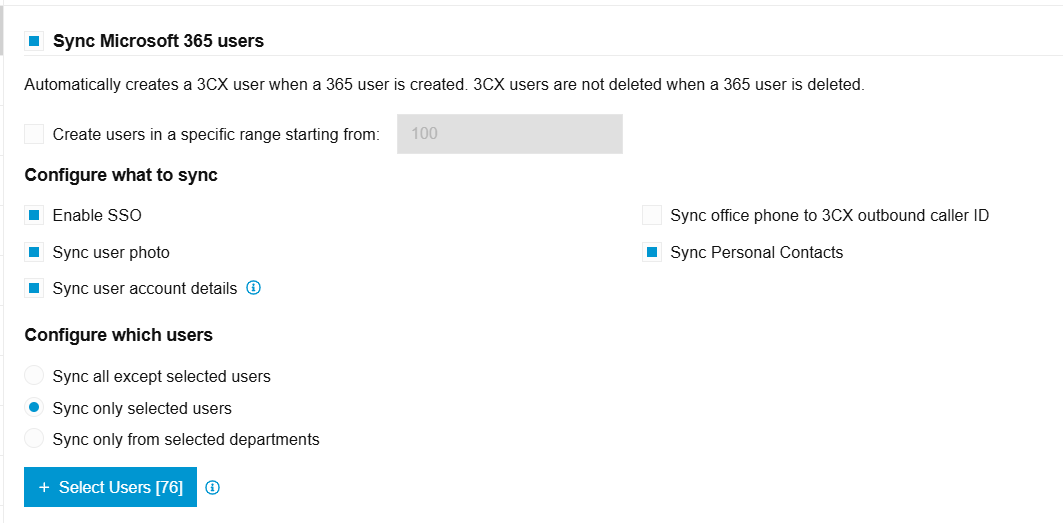
Task: Disable the Sync user photo checkbox
Action: [x=34, y=252]
